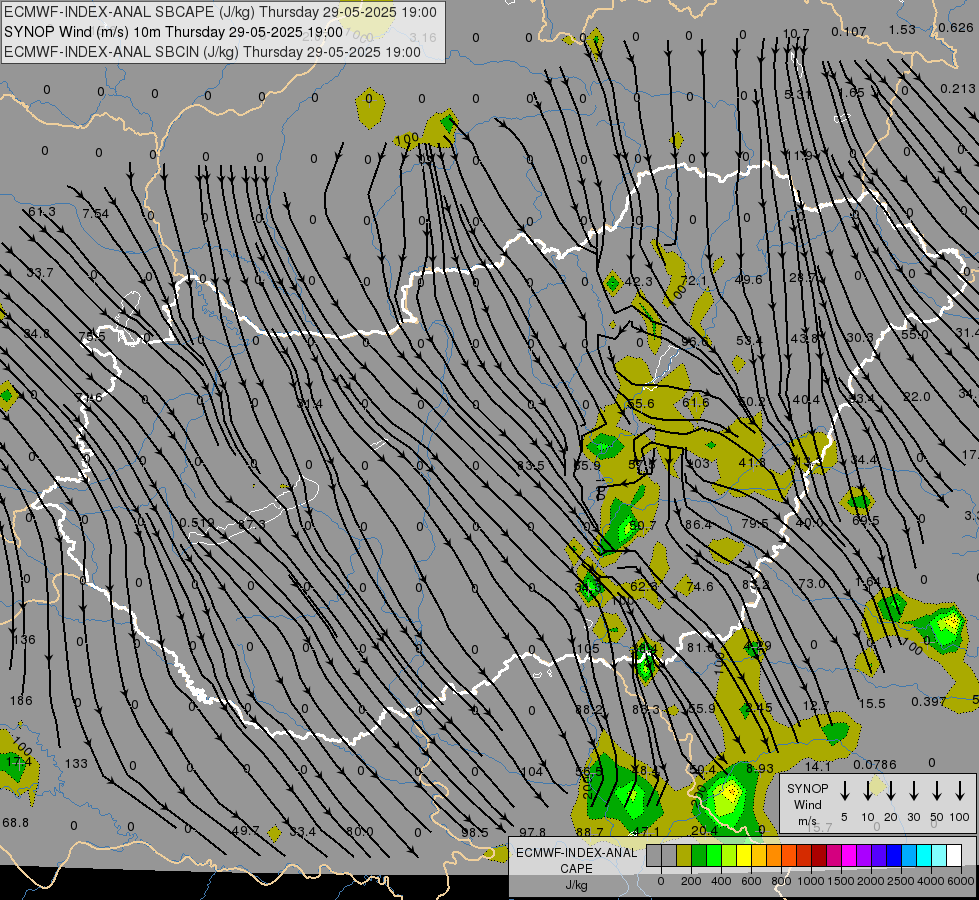
Task: Click the 10 m/s wind arrow in the SYNOP legend
Action: pyautogui.click(x=868, y=791)
